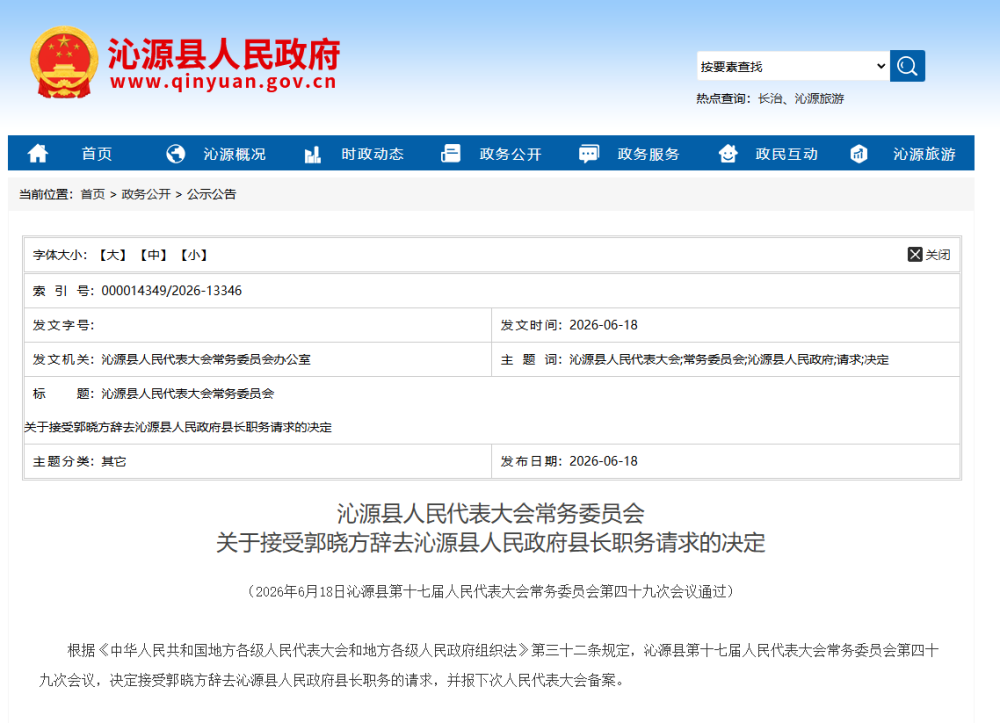Screen dimensions: 1000x723
Task: Click the 发文字号 label cell
Action: pyautogui.click(x=258, y=325)
